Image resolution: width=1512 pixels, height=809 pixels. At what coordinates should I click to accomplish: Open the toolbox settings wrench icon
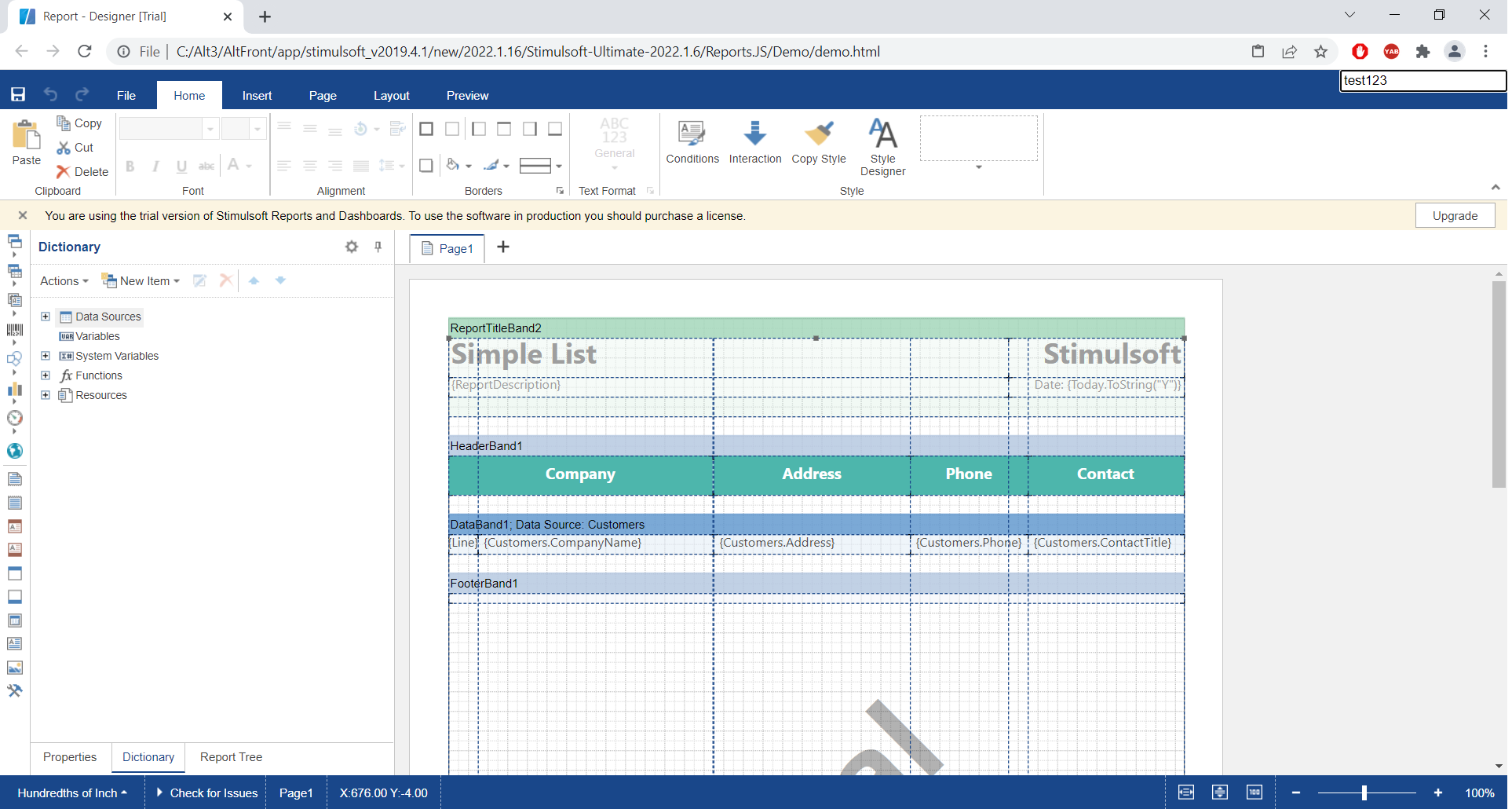pyautogui.click(x=15, y=691)
